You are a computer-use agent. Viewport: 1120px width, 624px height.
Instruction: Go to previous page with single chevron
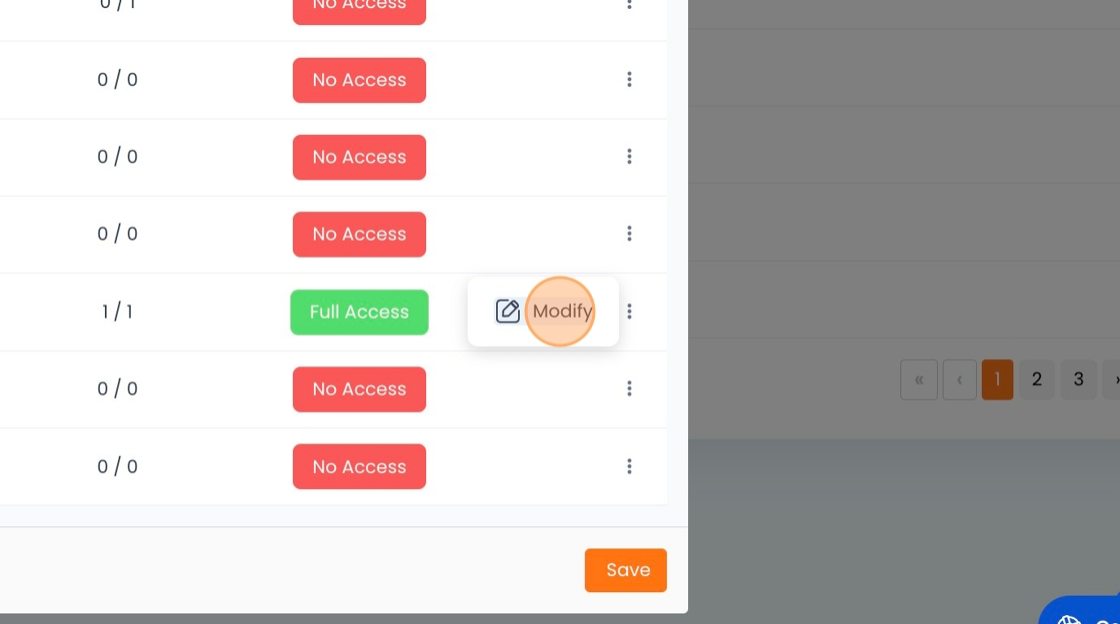coord(959,379)
